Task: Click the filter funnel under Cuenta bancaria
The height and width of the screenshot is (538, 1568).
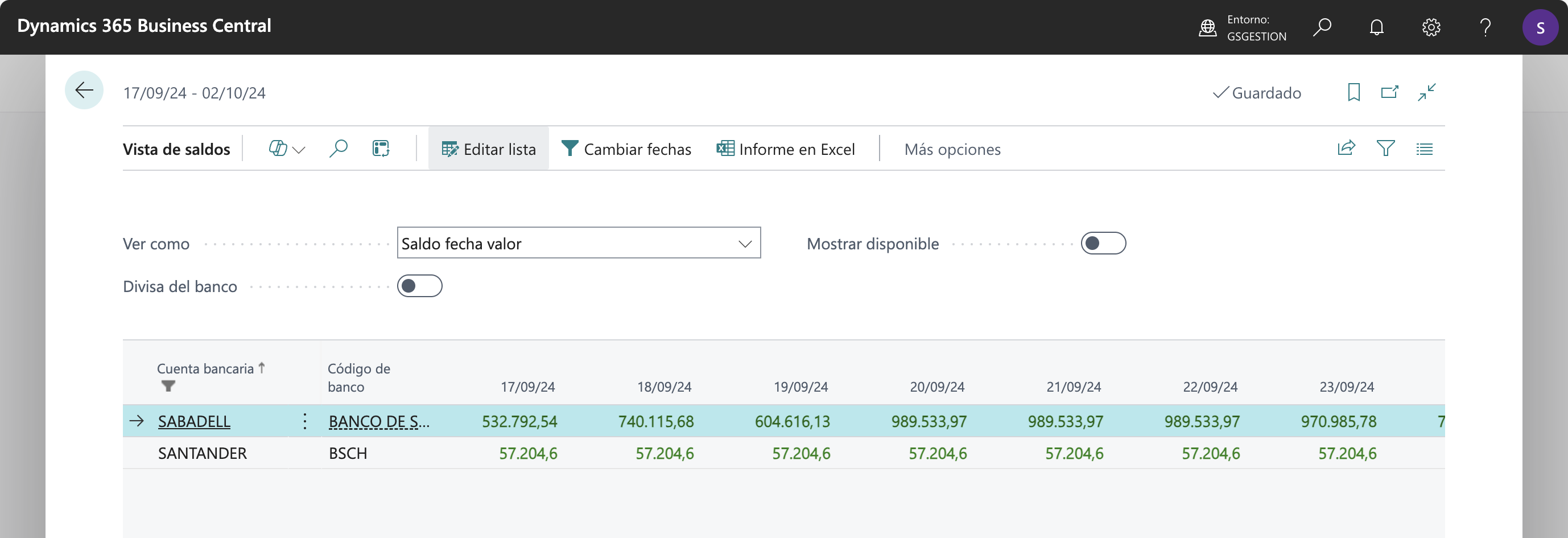Action: tap(168, 387)
